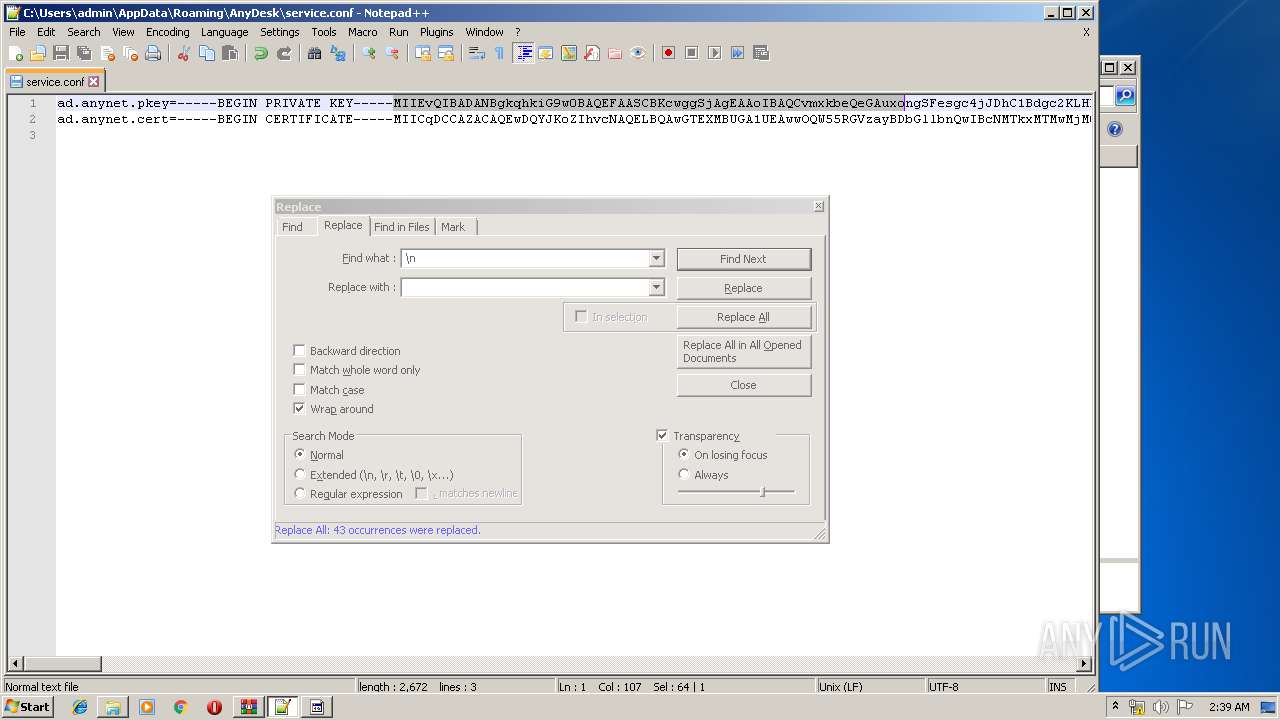Click the Replace button

[743, 288]
